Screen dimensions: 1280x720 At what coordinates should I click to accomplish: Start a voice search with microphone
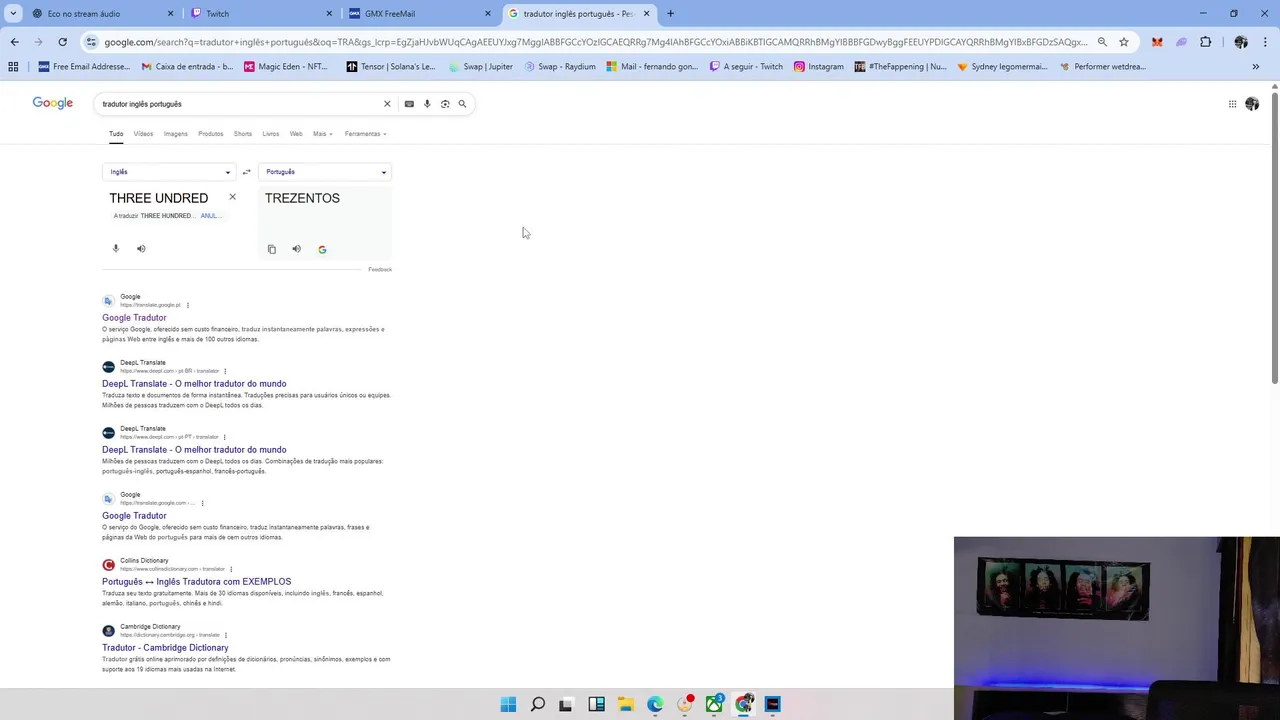[427, 104]
